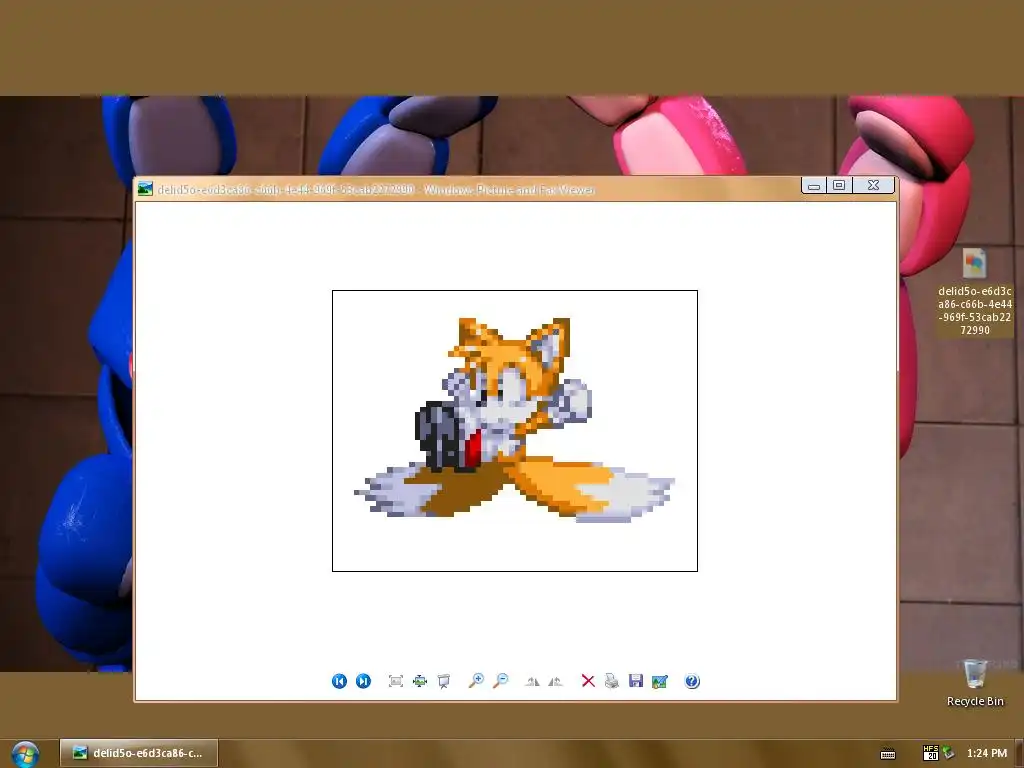Open the Windows Start menu
This screenshot has height=768, width=1024.
coord(25,754)
